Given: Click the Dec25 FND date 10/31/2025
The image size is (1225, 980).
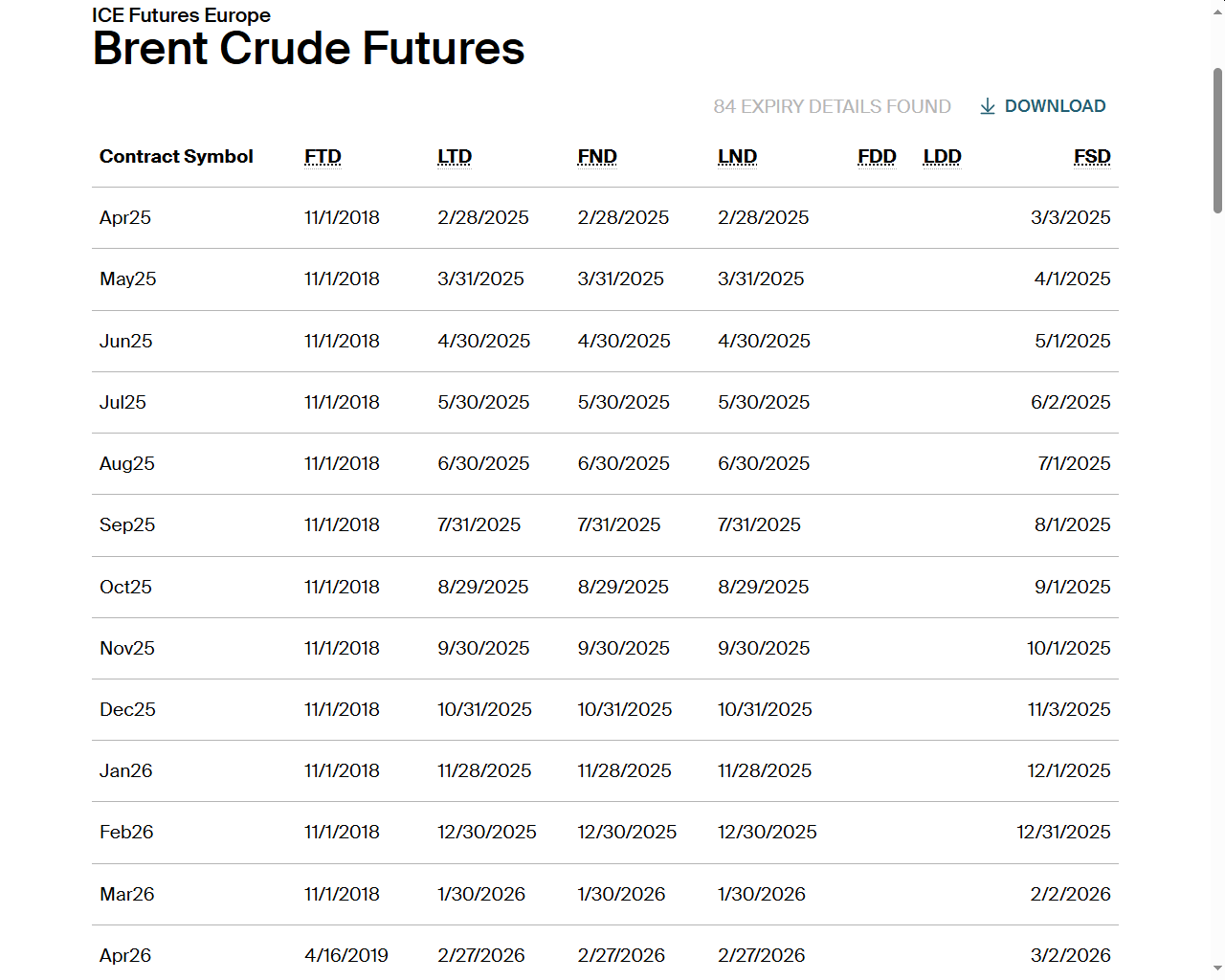Looking at the screenshot, I should (x=625, y=709).
